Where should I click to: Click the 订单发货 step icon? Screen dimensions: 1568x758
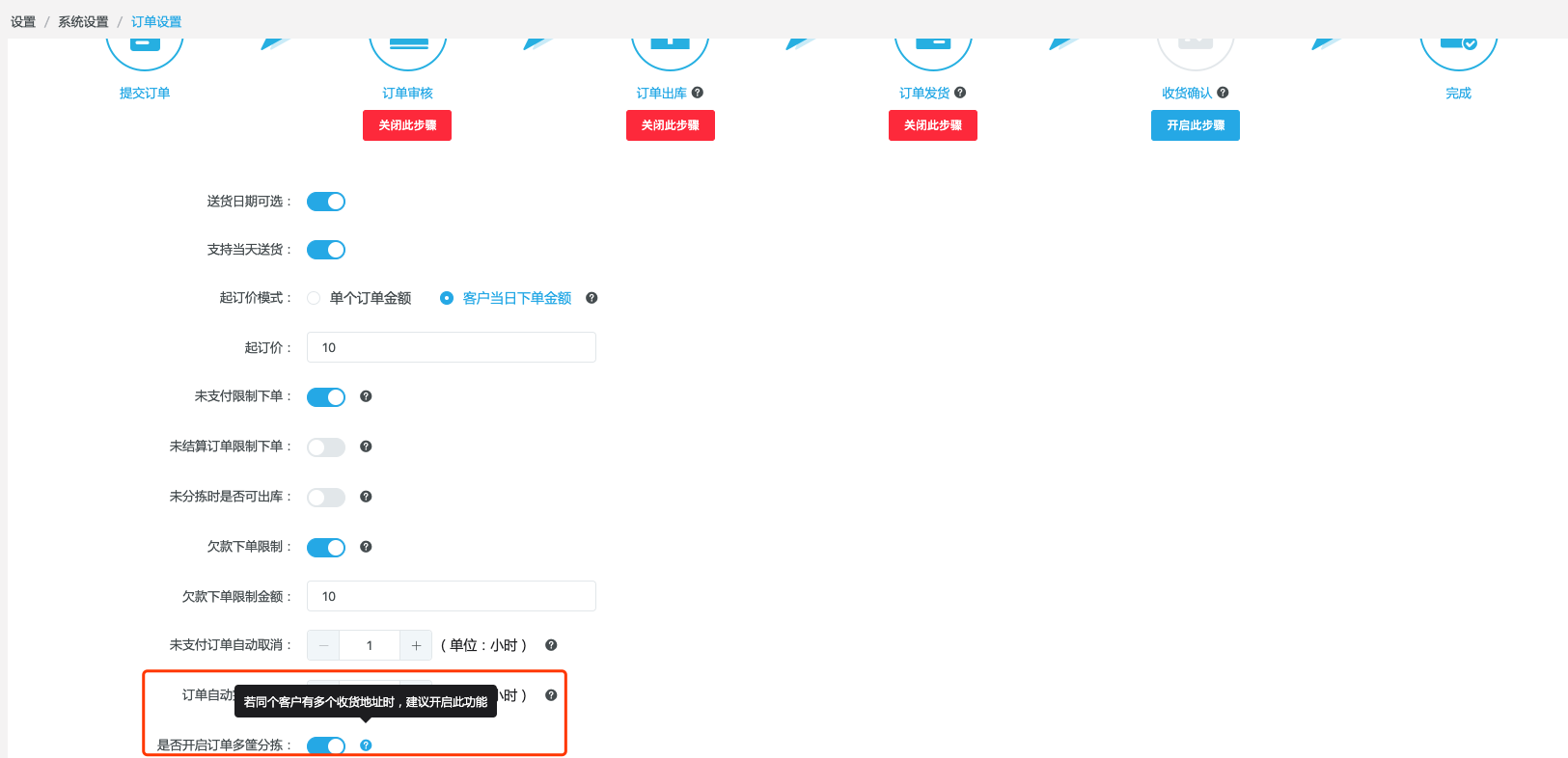click(x=933, y=54)
